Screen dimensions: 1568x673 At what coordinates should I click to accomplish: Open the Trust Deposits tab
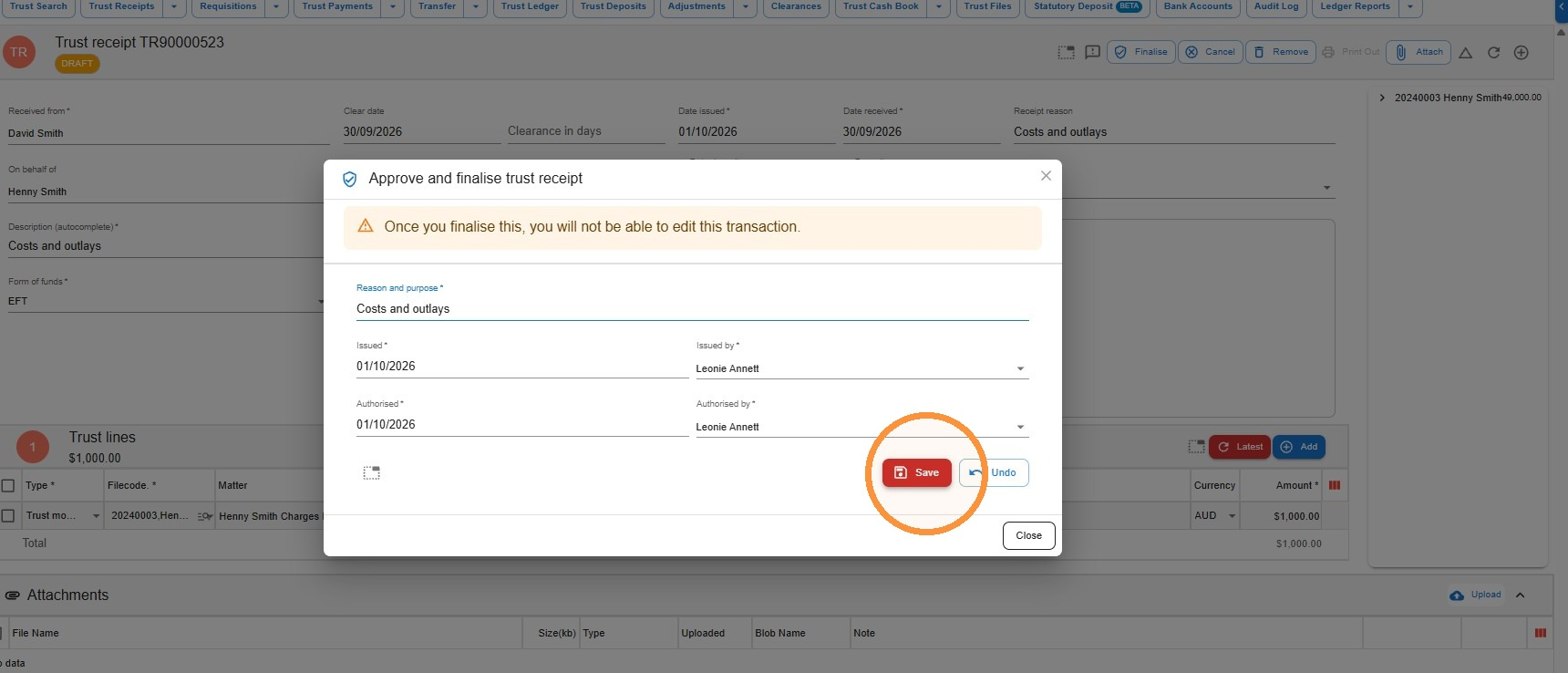click(613, 6)
